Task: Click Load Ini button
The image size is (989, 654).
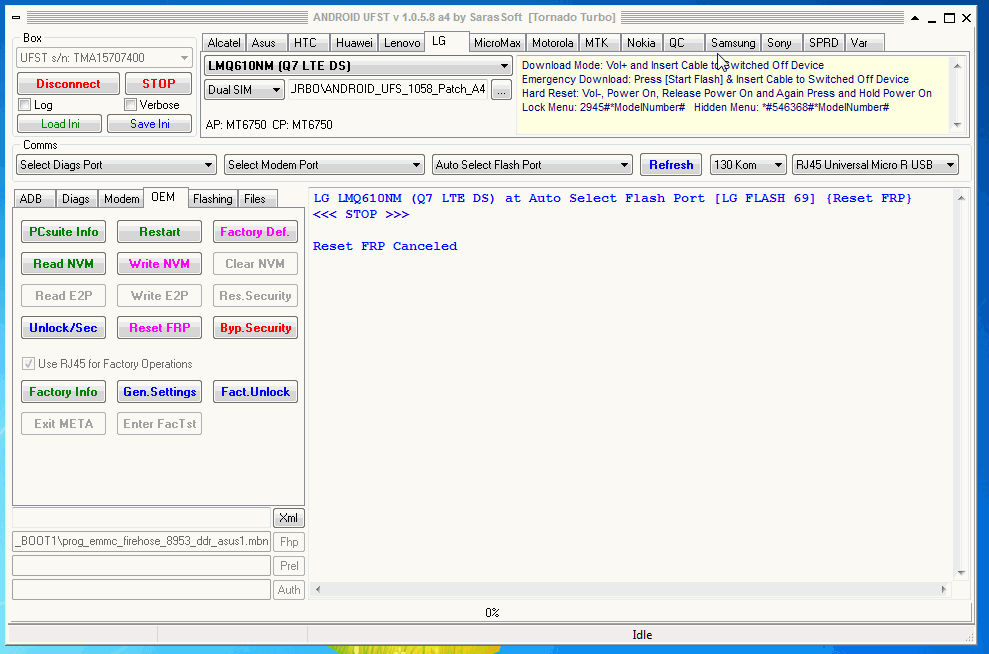Action: point(61,124)
